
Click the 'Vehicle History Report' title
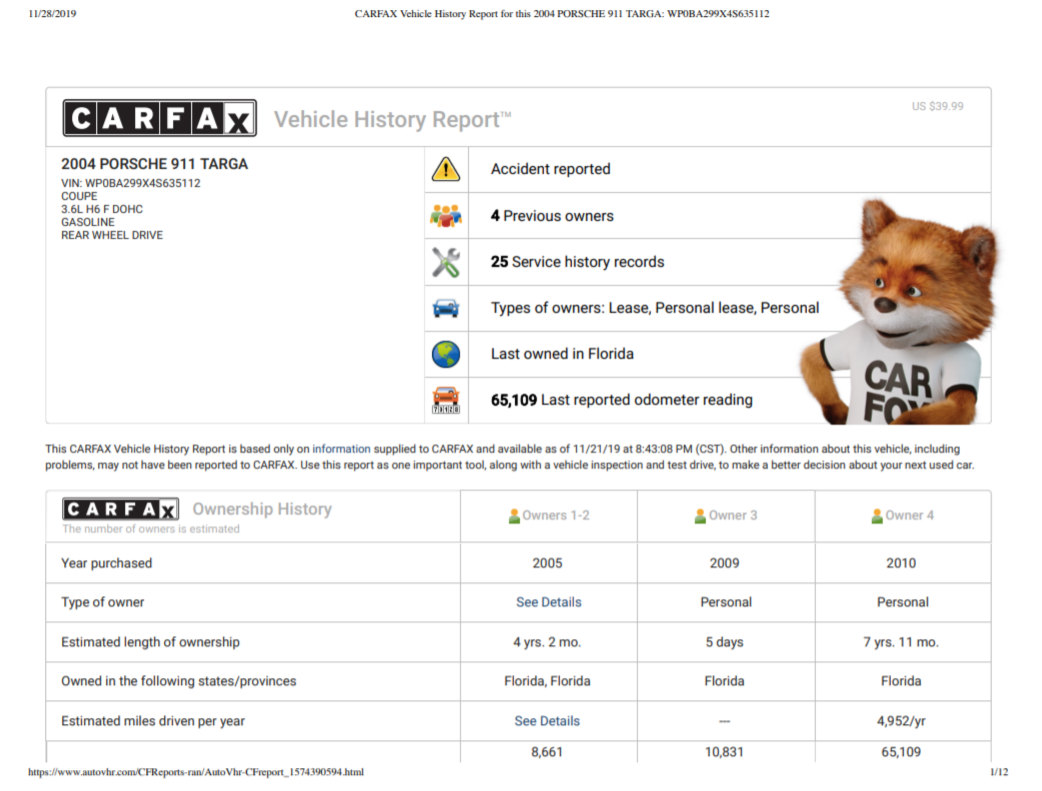point(393,120)
